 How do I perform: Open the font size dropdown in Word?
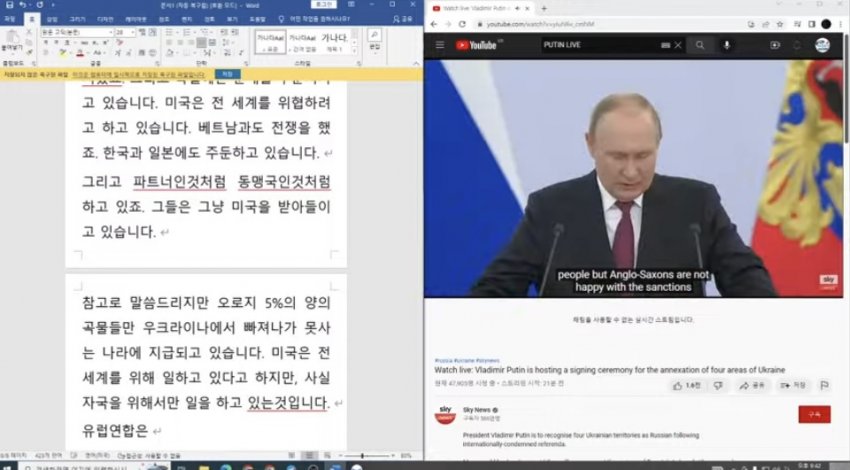click(x=132, y=32)
